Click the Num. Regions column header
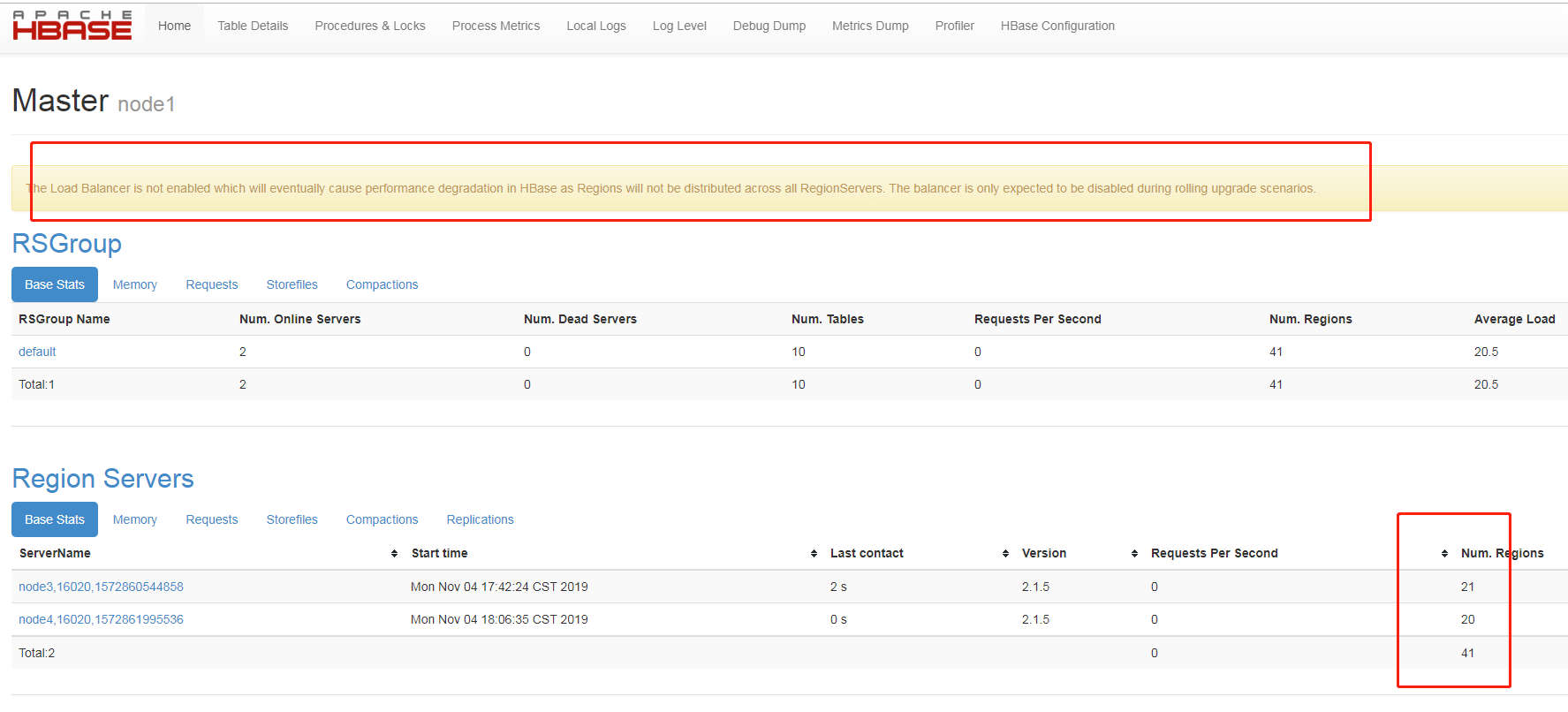This screenshot has height=712, width=1568. point(1503,553)
